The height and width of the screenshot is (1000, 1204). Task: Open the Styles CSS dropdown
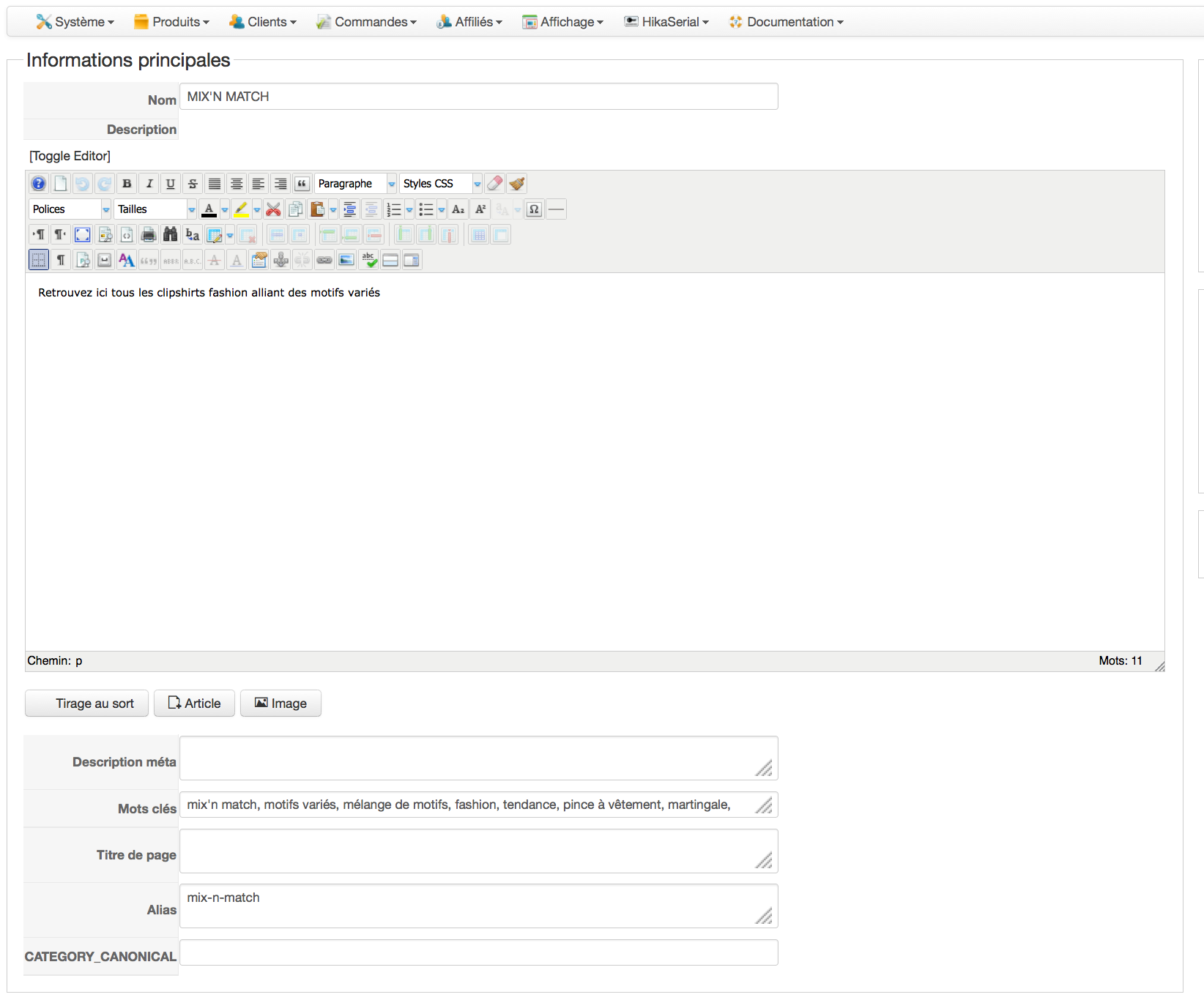tap(441, 184)
